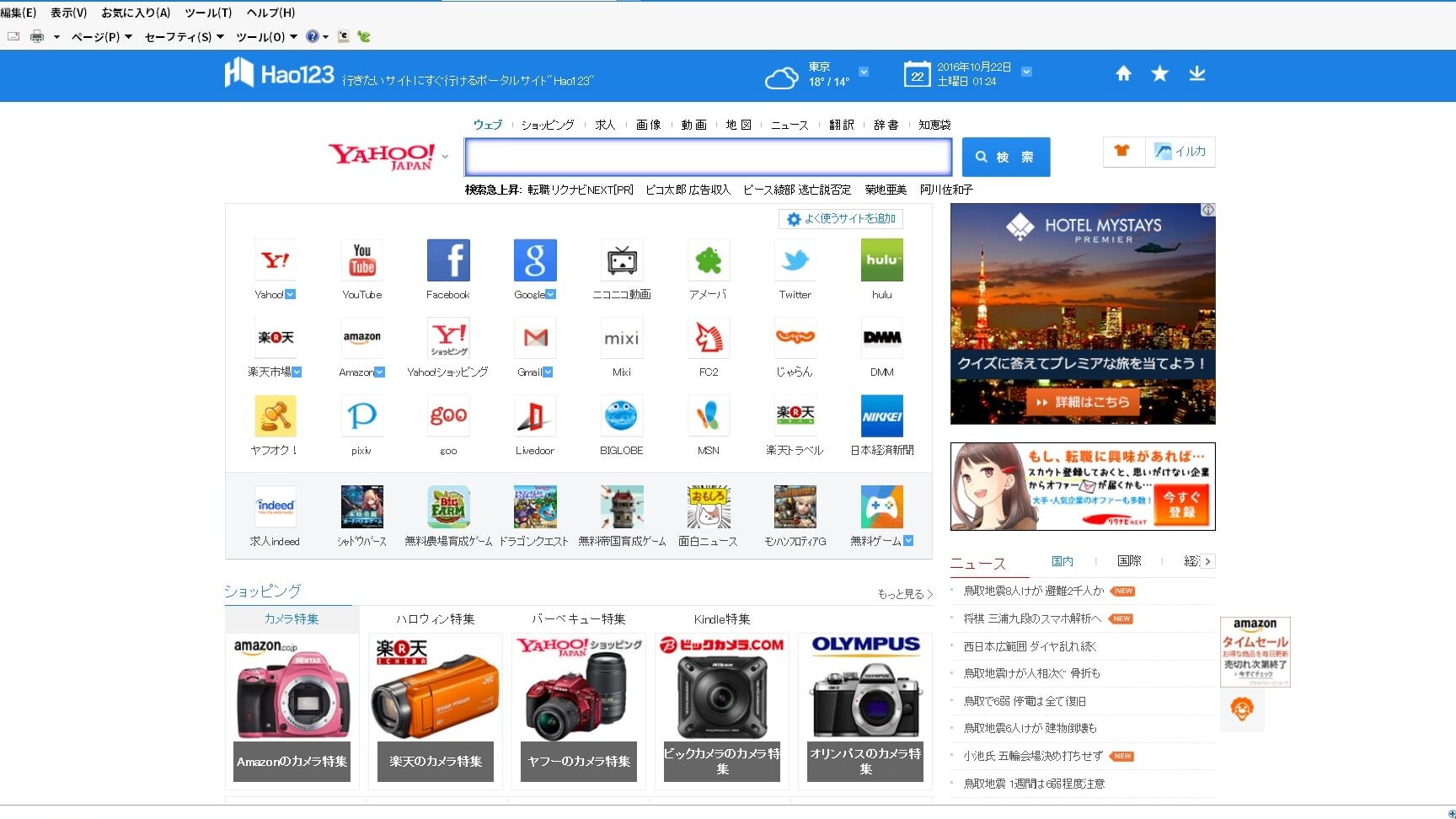Switch to the Kindle特集 shopping tab

tap(722, 619)
